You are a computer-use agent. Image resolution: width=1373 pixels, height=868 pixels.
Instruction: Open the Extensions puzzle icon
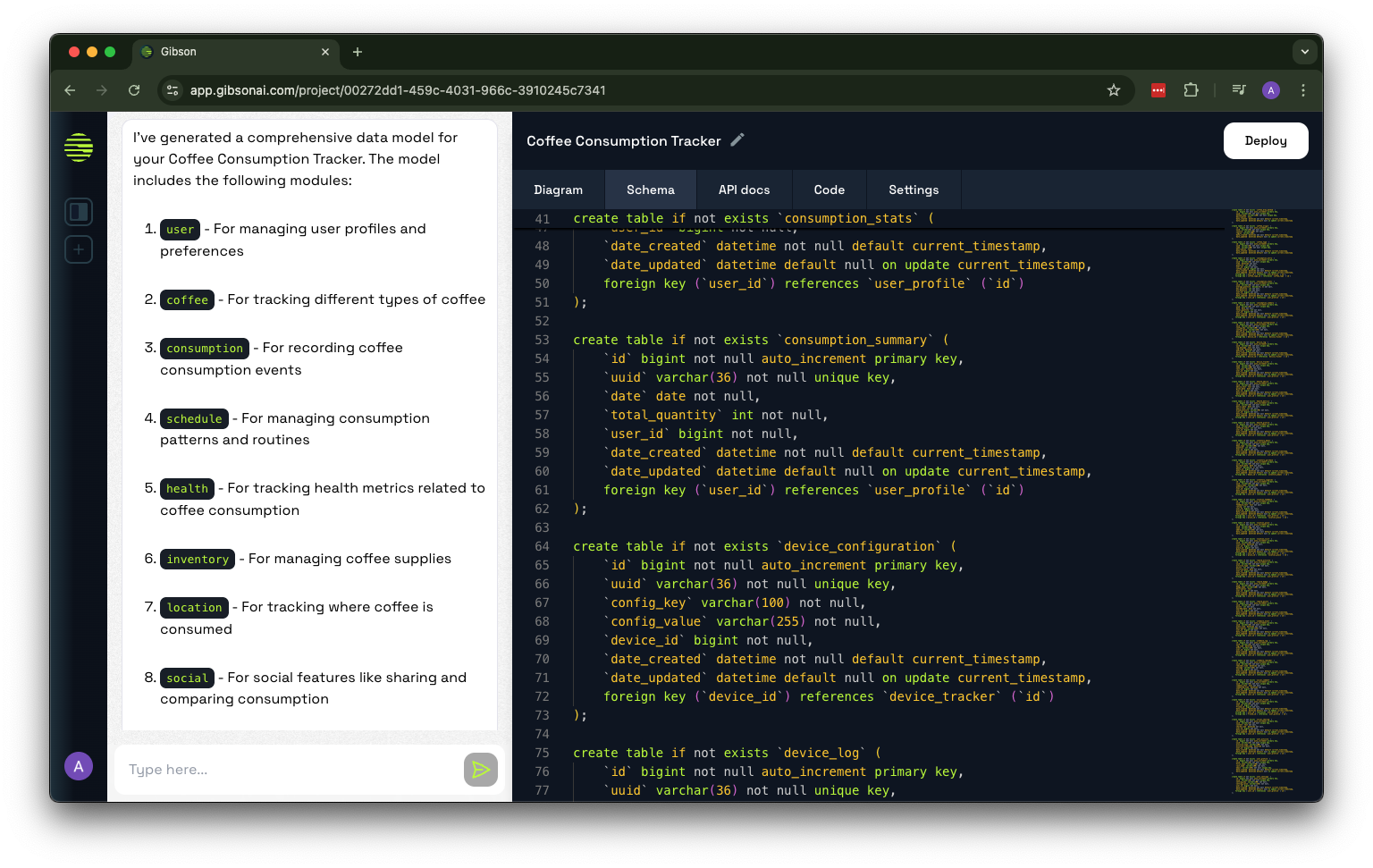tap(1191, 90)
